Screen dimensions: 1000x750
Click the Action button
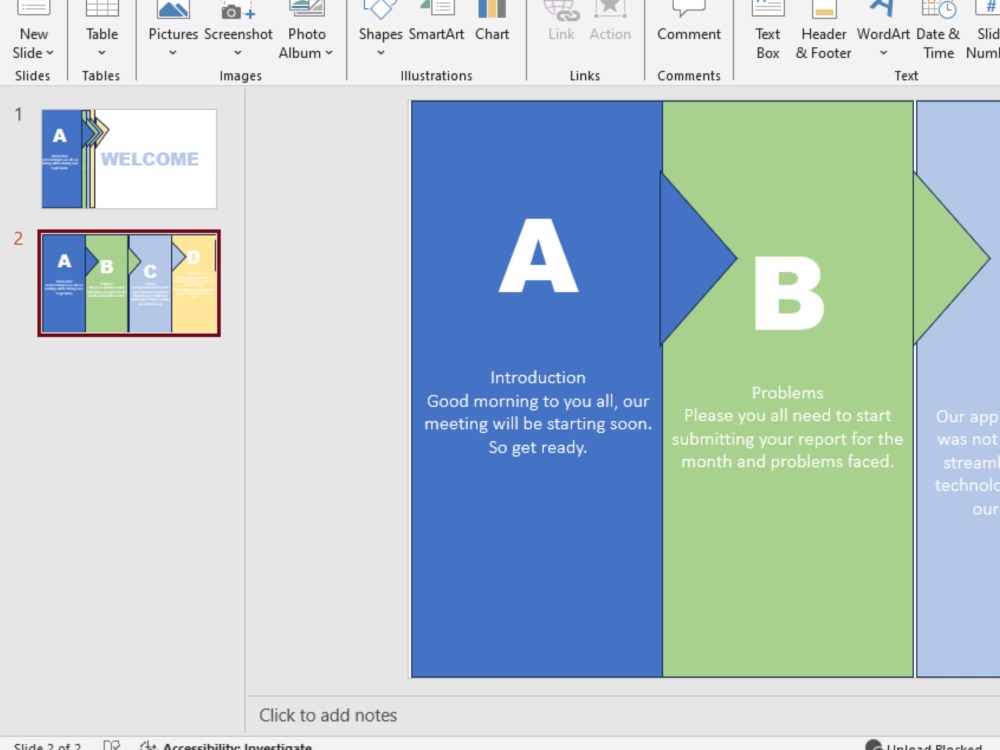coord(610,24)
